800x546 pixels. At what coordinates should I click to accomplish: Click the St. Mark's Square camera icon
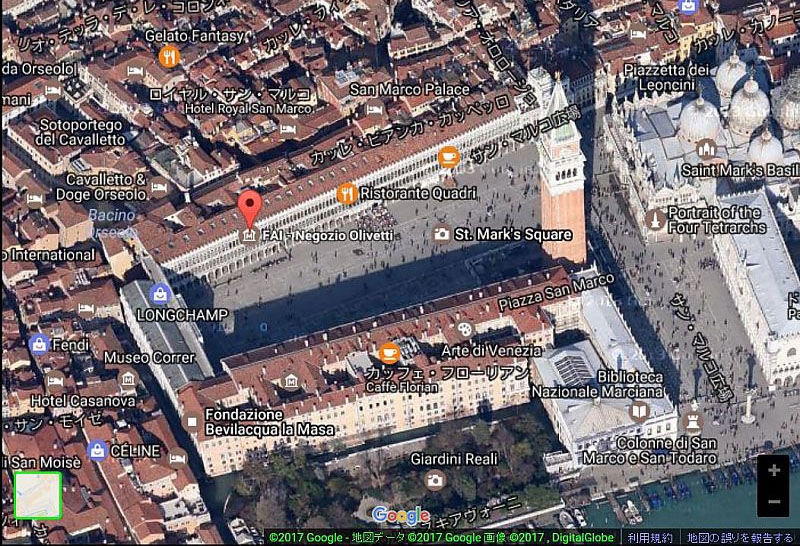[442, 234]
